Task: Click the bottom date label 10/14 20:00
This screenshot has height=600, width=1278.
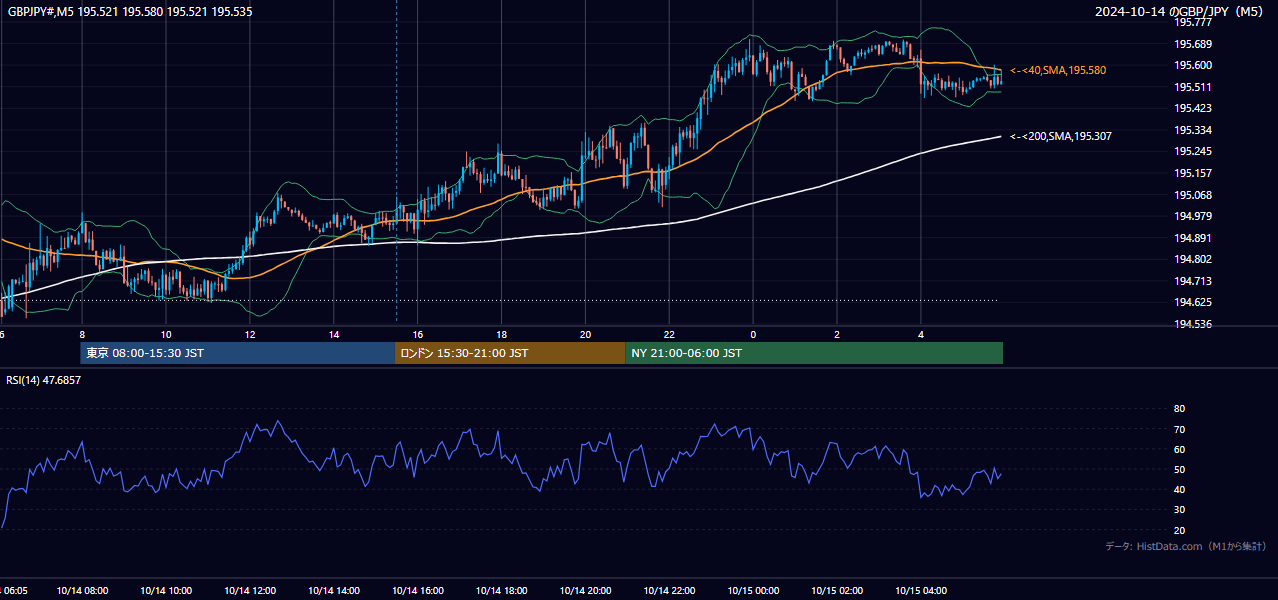Action: pyautogui.click(x=586, y=591)
